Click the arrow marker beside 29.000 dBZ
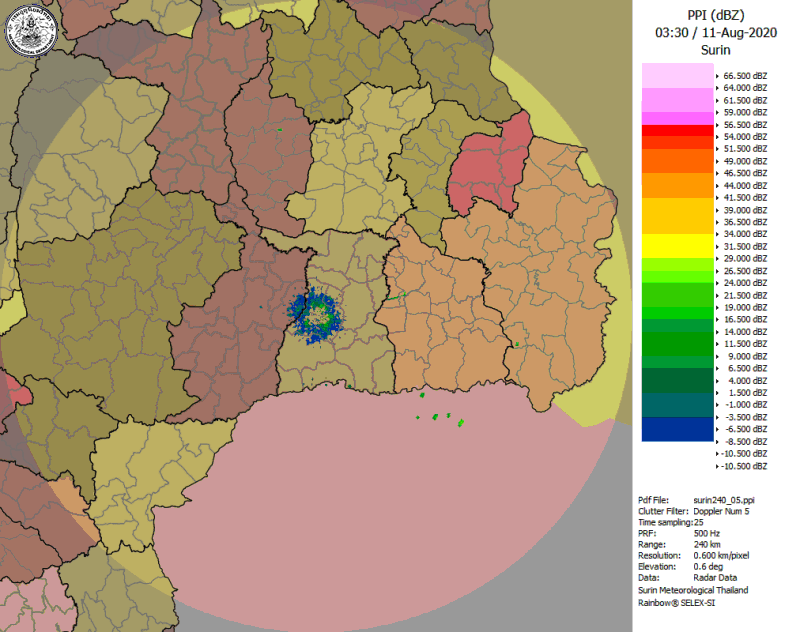 coord(717,259)
